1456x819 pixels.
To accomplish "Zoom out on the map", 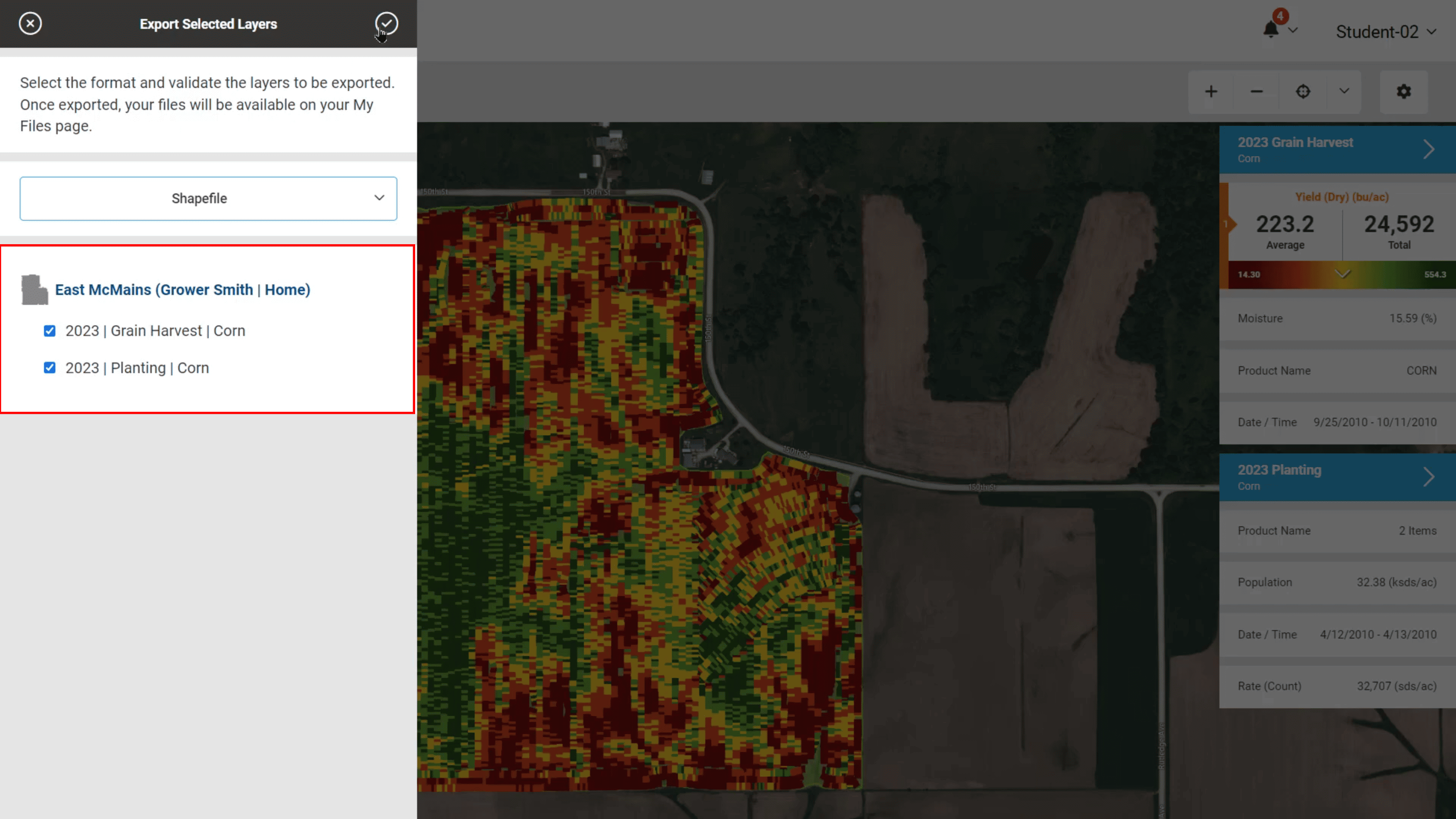I will click(x=1257, y=91).
